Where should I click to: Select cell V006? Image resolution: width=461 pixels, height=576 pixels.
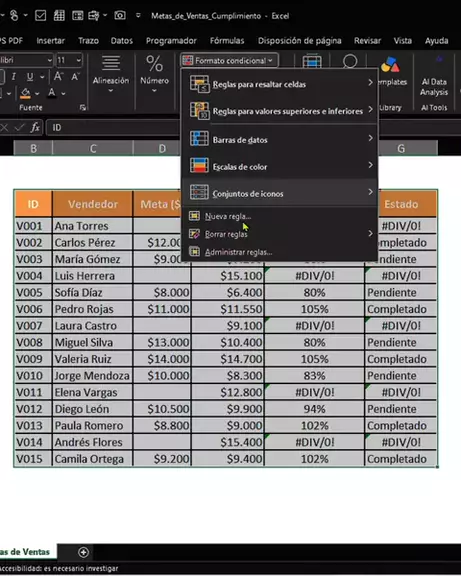coord(33,309)
